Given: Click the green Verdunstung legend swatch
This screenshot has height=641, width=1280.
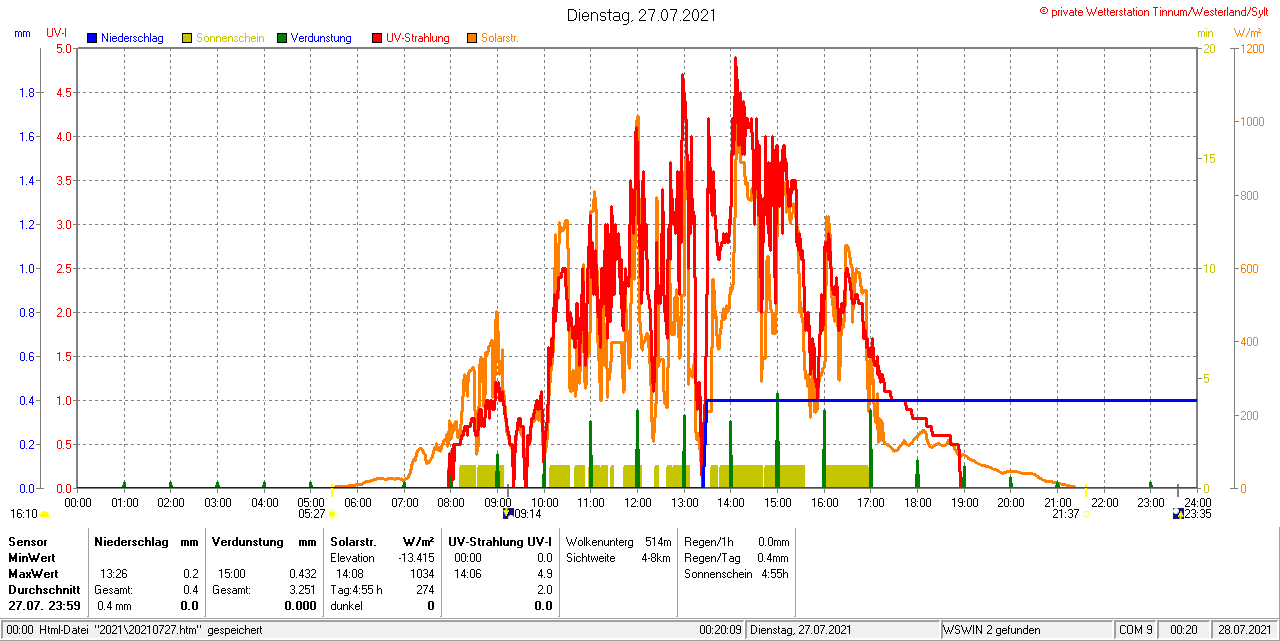Looking at the screenshot, I should [283, 38].
